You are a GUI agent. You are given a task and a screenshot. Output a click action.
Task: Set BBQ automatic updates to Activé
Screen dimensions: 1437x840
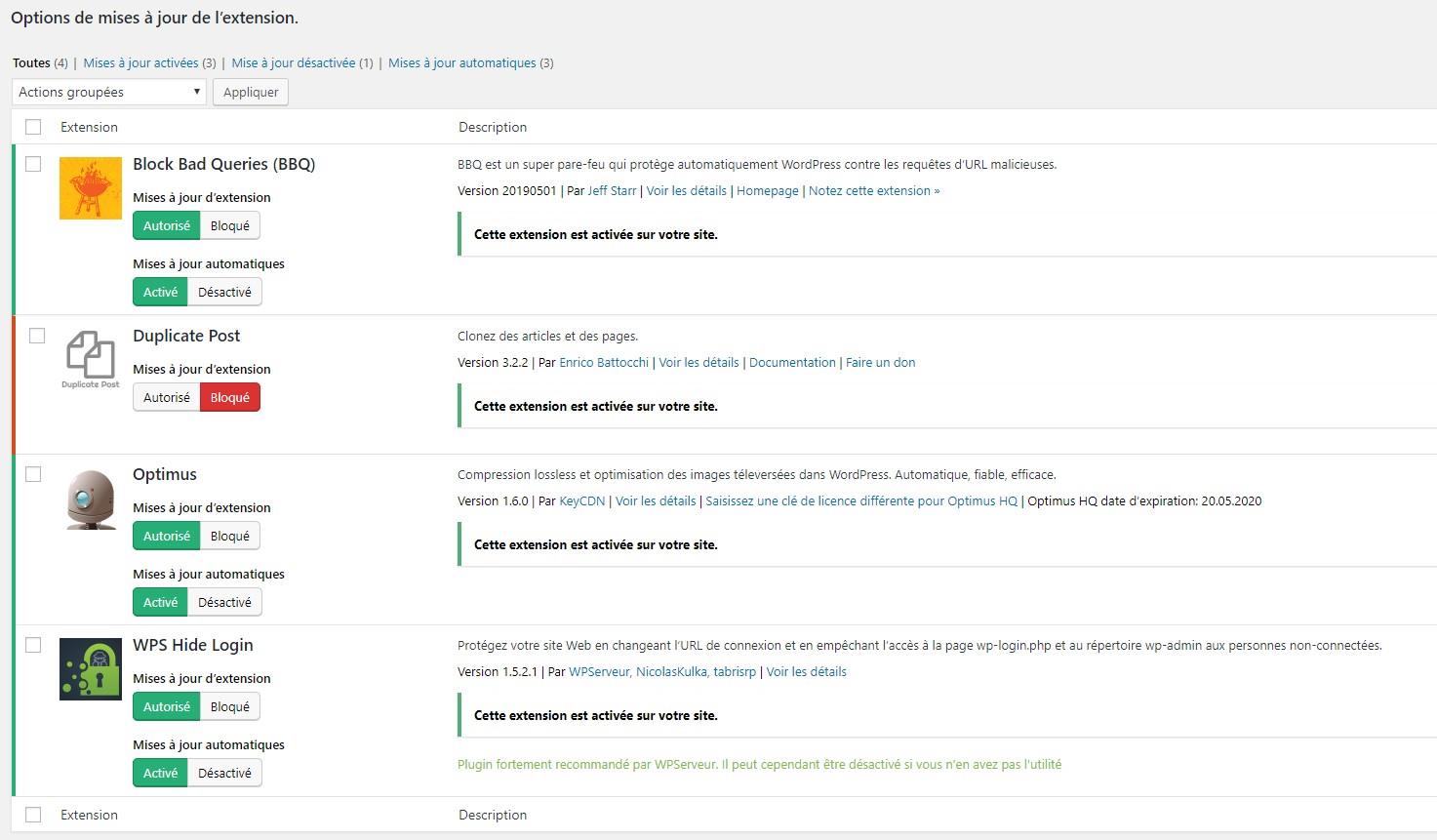[161, 292]
